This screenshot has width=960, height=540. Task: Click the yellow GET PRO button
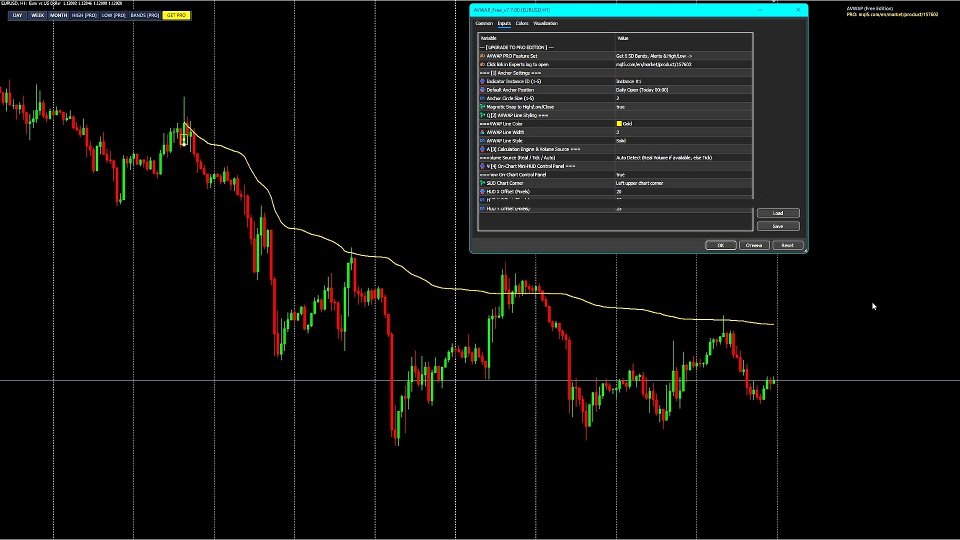point(176,15)
